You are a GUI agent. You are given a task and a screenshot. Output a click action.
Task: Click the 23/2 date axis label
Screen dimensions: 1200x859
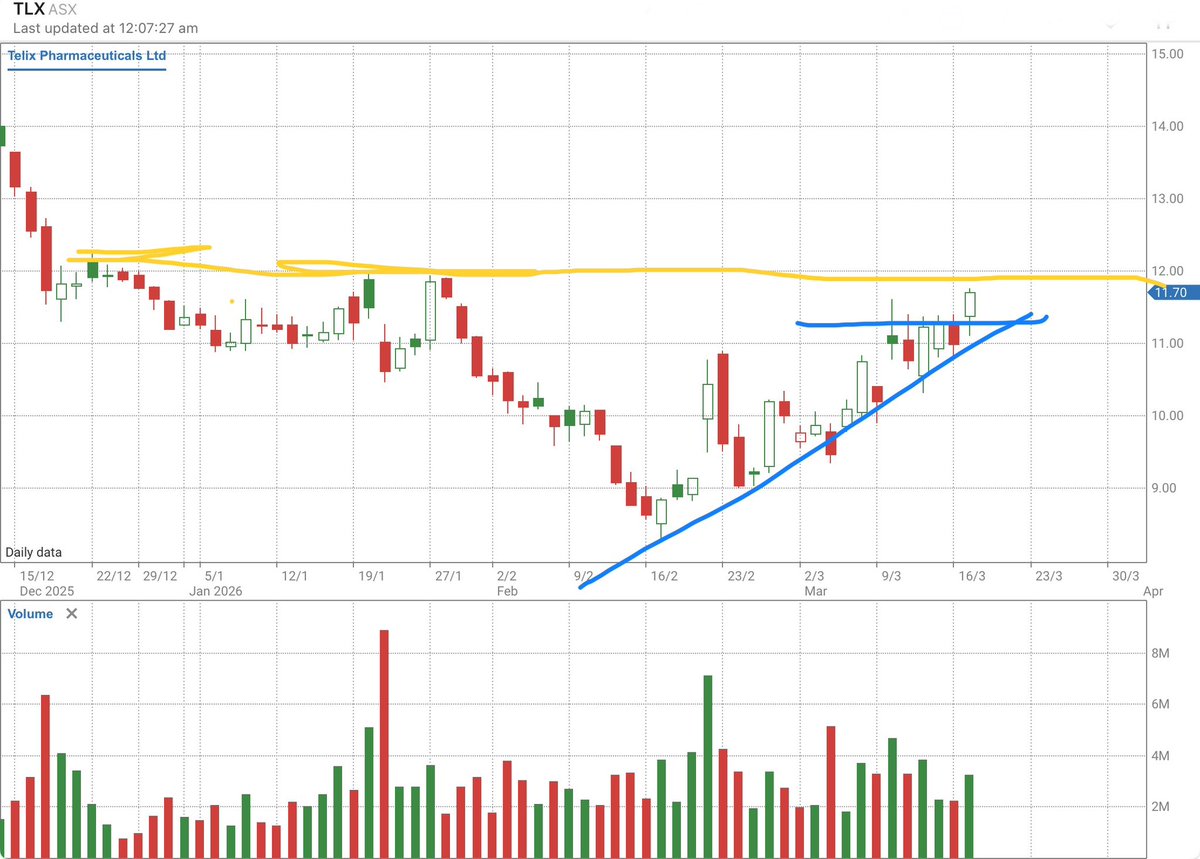(x=741, y=576)
